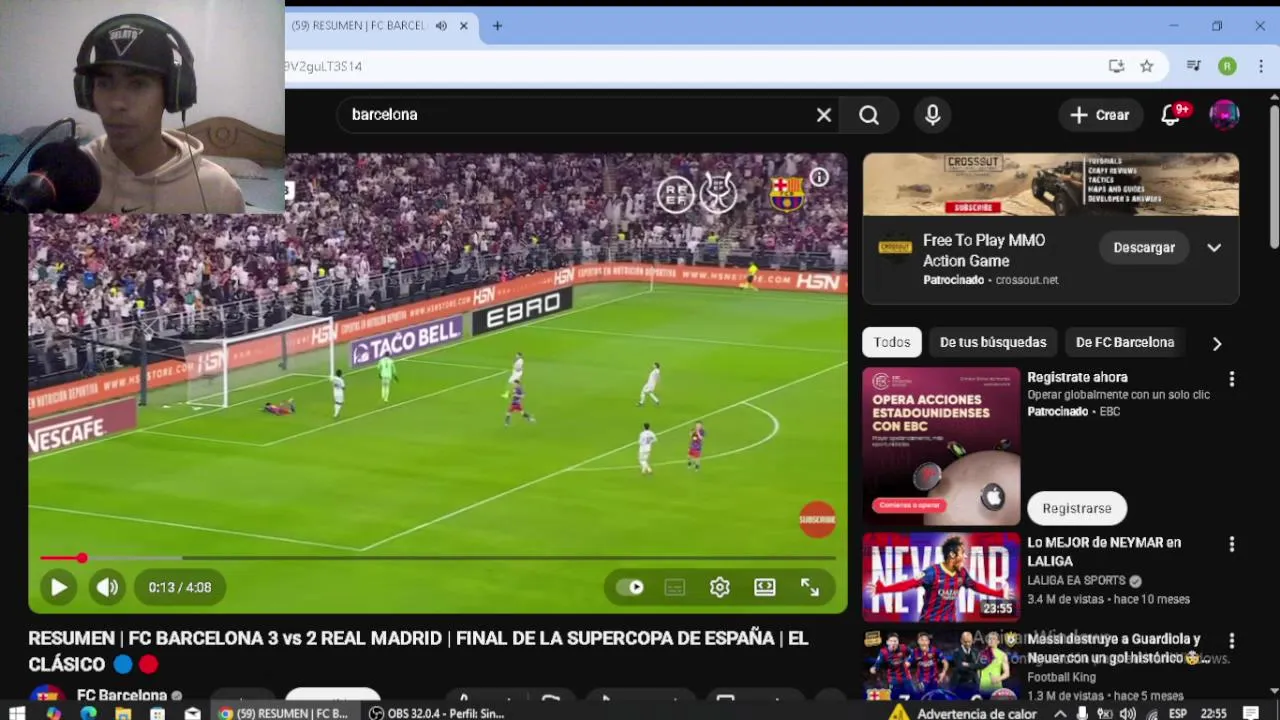The width and height of the screenshot is (1280, 720).
Task: Open the Crear upload menu
Action: pyautogui.click(x=1100, y=115)
